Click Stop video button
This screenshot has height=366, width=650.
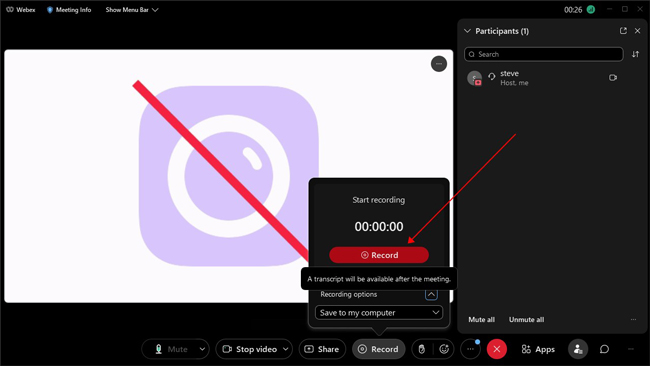(x=249, y=349)
